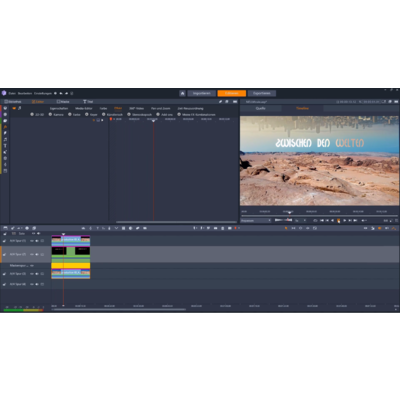400x400 pixels.
Task: Open the preview mode dropdown below the player
Action: (256, 220)
